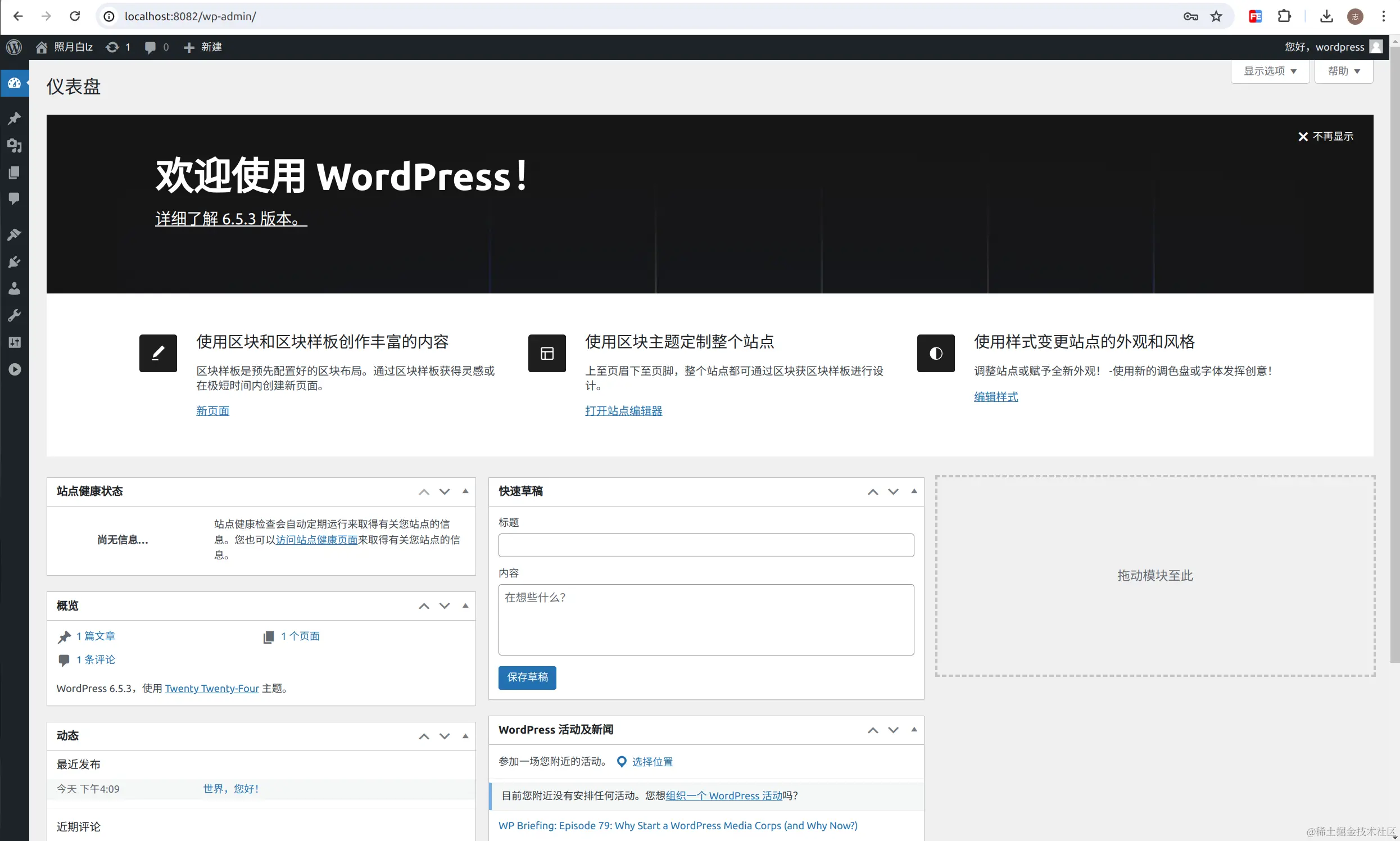This screenshot has width=1400, height=841.
Task: Click the browser address bar URL
Action: (x=191, y=16)
